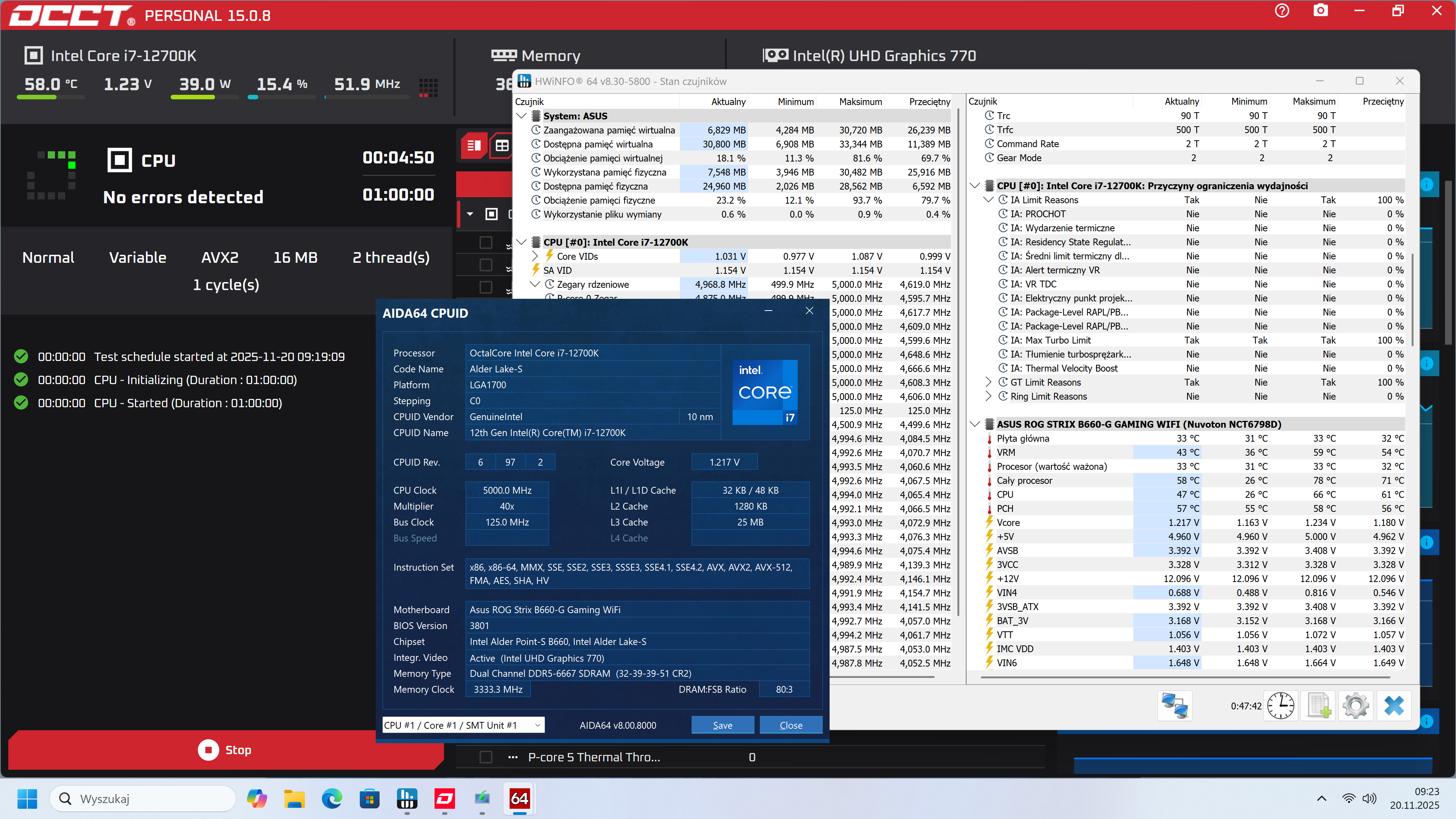Viewport: 1456px width, 819px height.
Task: Open the OCCT help question-mark icon
Action: tap(1282, 10)
